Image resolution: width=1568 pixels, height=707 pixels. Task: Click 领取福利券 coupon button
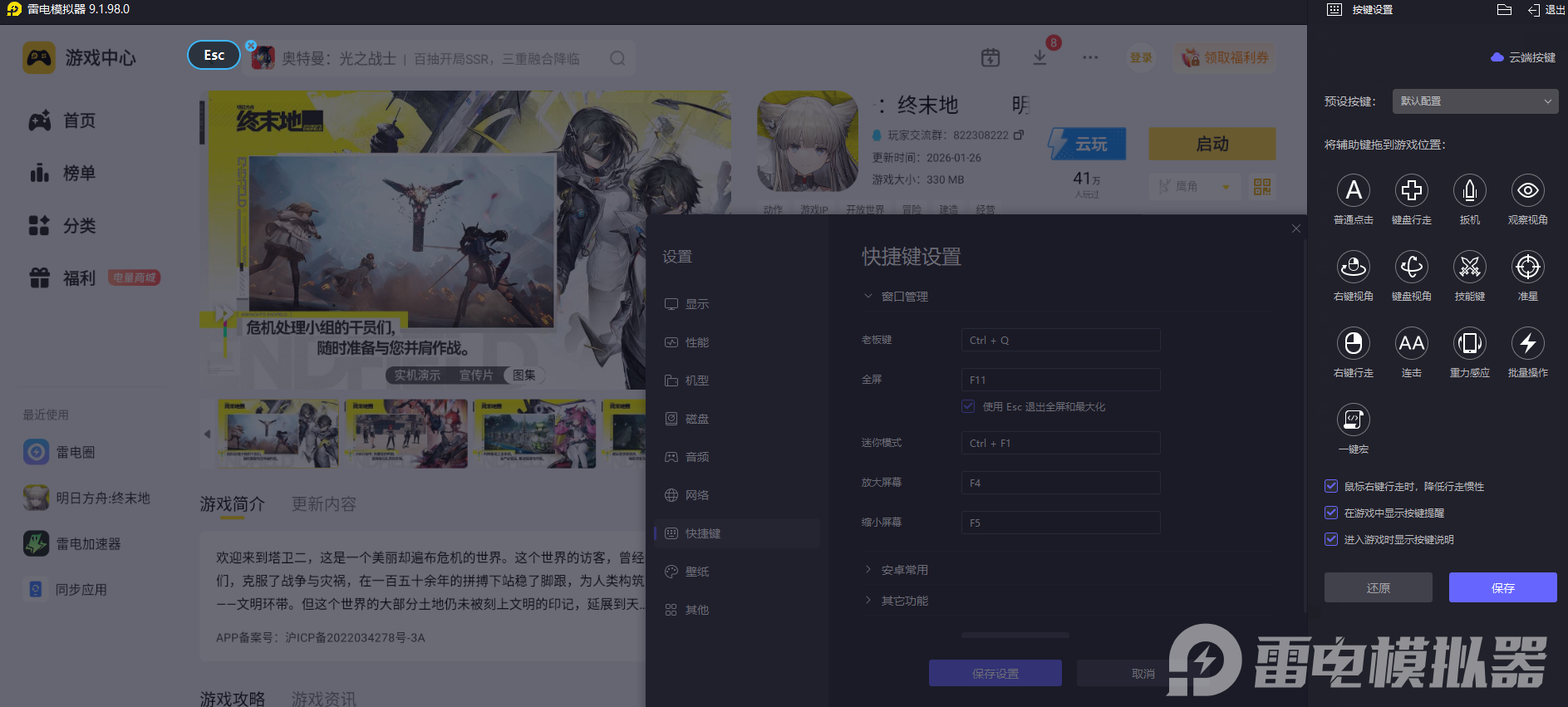pos(1226,57)
